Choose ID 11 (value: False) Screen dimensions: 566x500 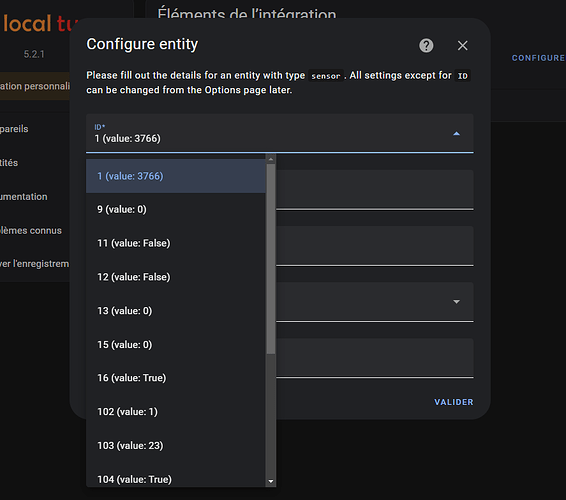point(176,243)
